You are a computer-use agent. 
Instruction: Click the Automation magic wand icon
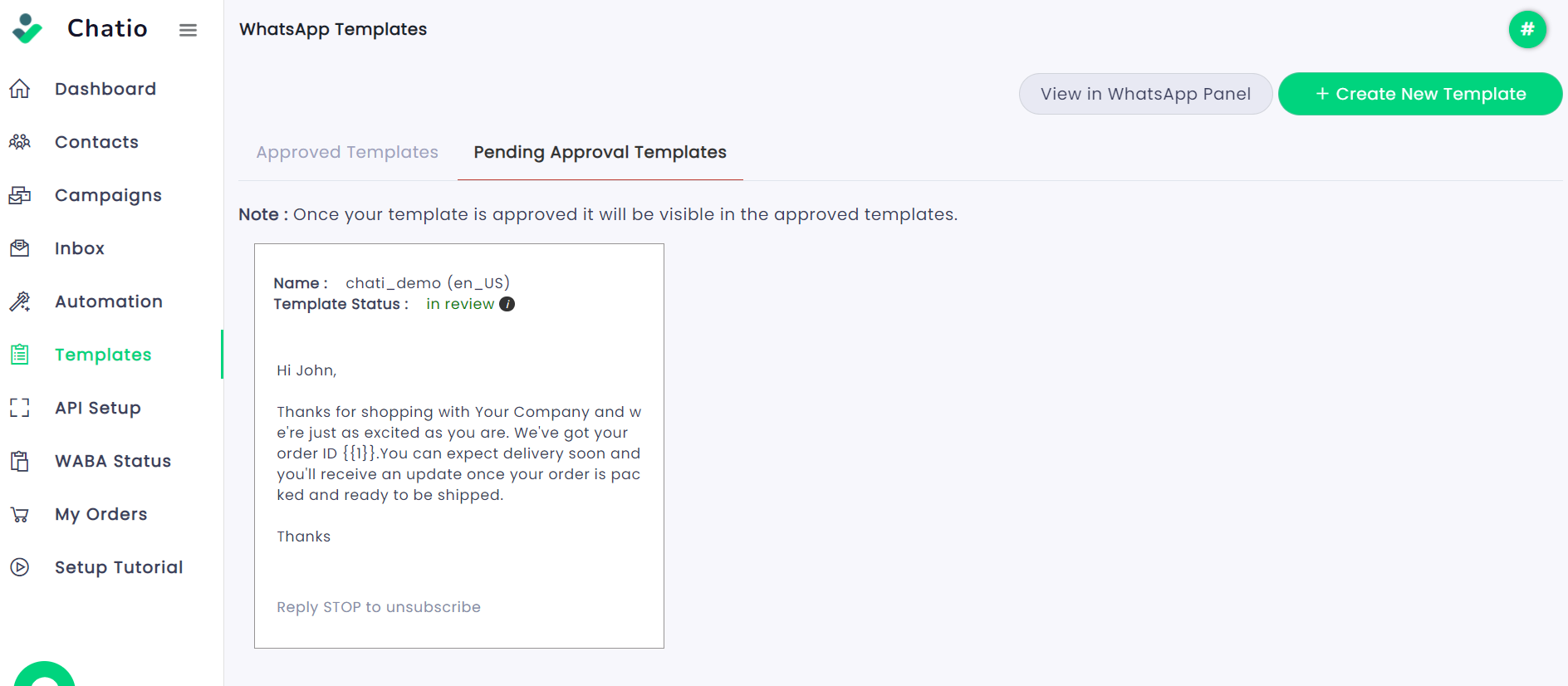[20, 301]
